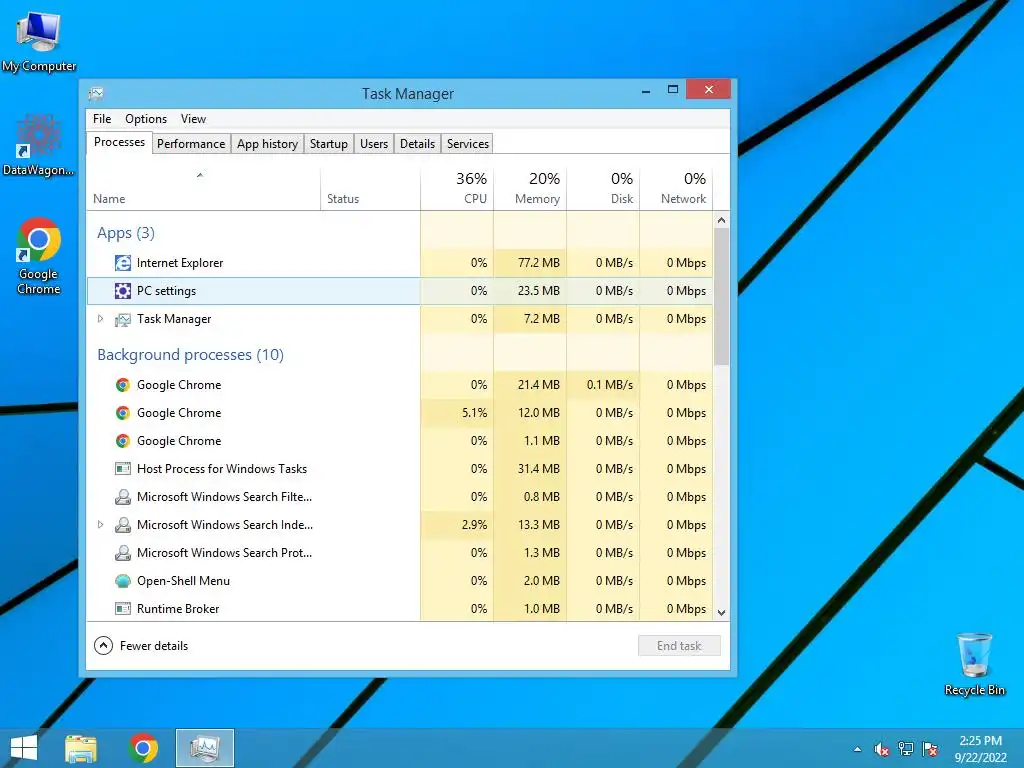The image size is (1024, 768).
Task: Switch to the Details tab
Action: 417,144
